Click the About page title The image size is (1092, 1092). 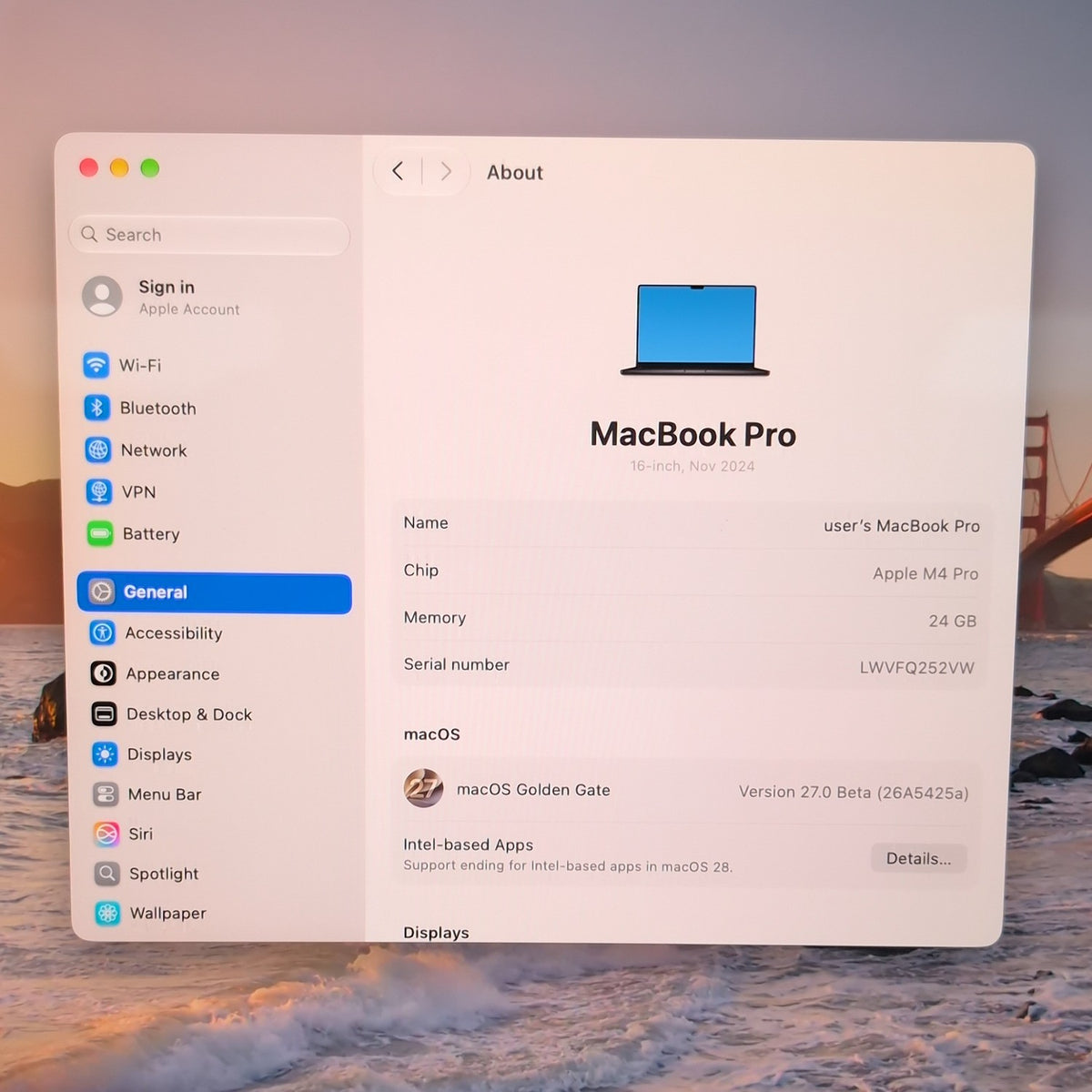coord(515,172)
